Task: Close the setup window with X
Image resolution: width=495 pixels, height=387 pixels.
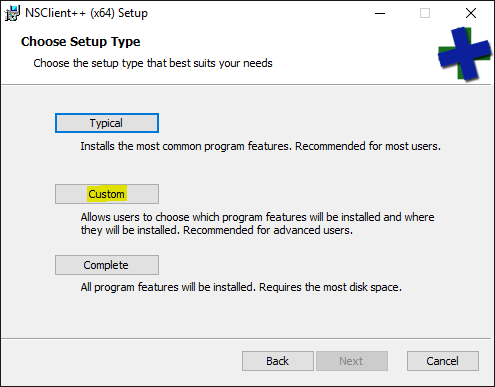Action: tap(471, 13)
